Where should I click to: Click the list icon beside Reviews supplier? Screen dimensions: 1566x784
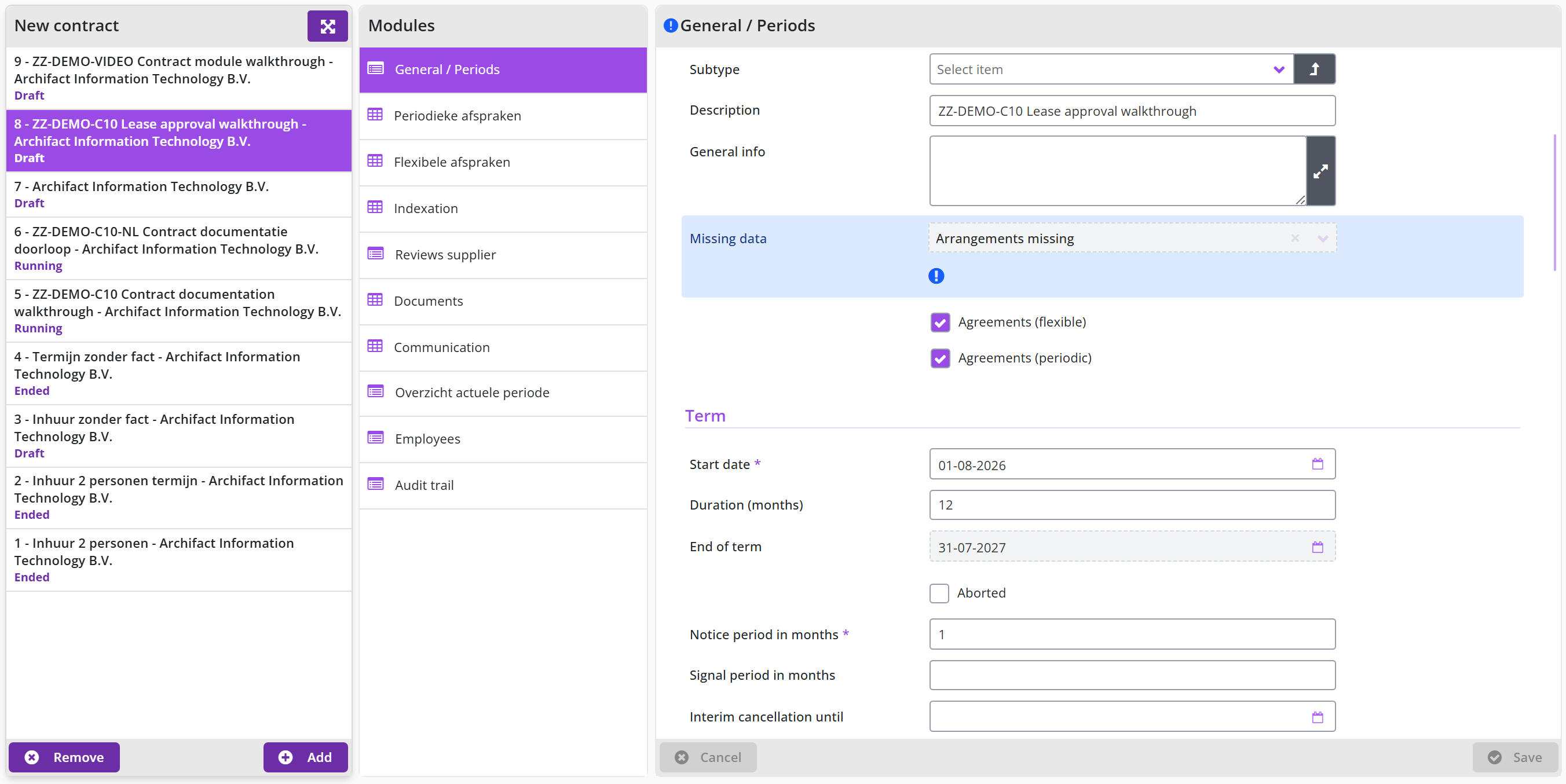[x=376, y=254]
